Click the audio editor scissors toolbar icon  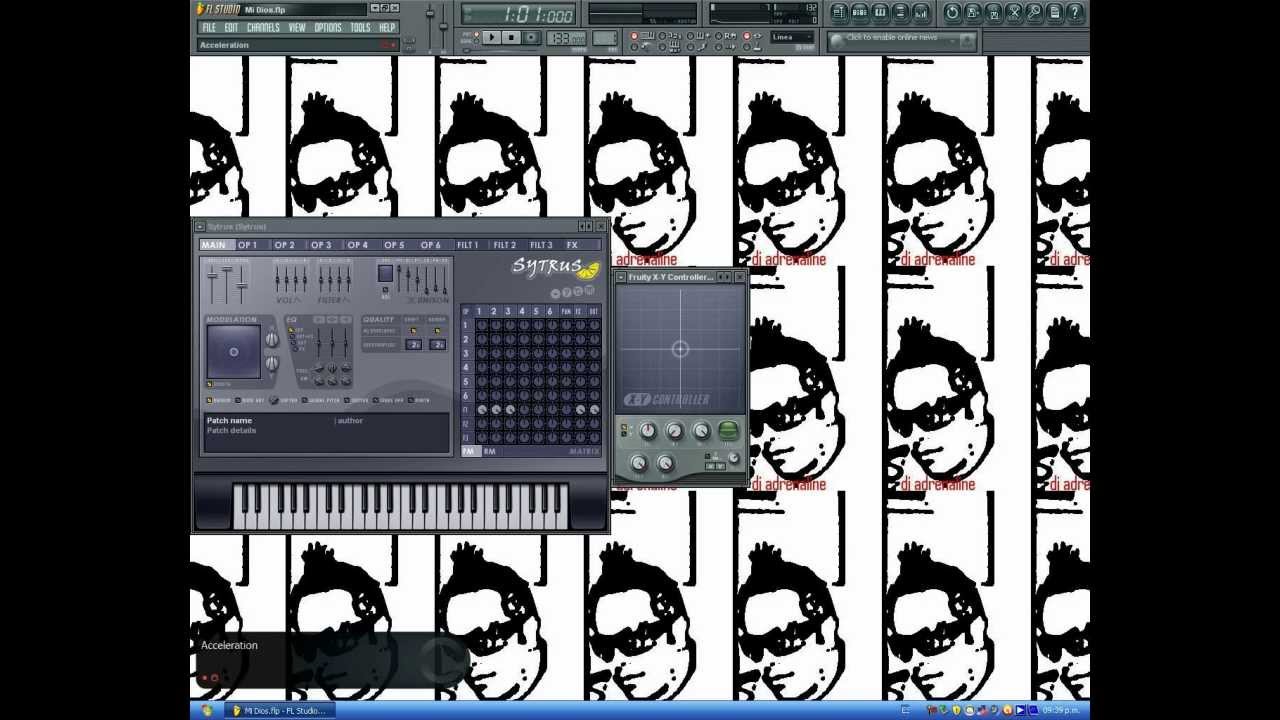1014,13
